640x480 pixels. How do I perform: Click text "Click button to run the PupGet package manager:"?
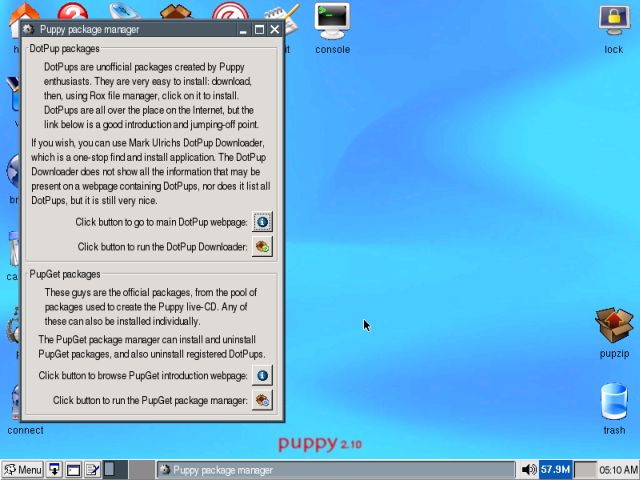[x=150, y=400]
